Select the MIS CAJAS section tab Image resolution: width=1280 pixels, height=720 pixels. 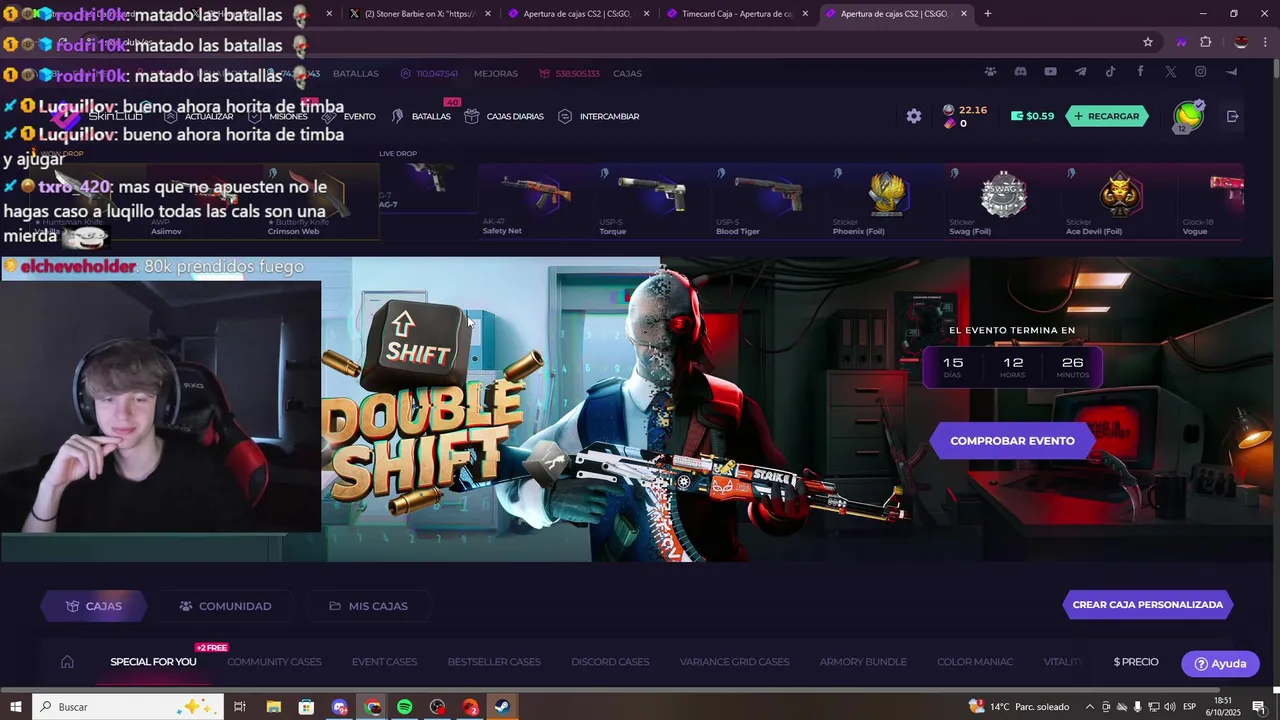click(x=368, y=606)
